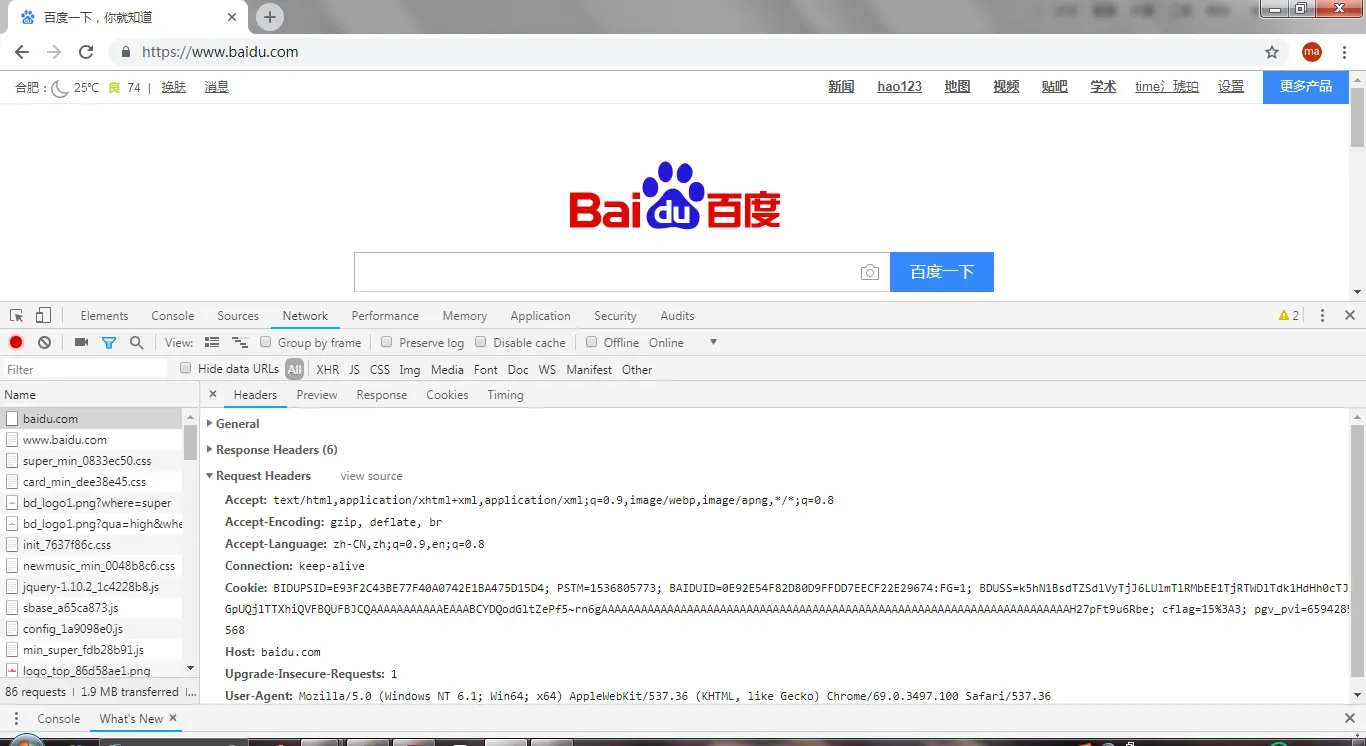This screenshot has width=1366, height=746.
Task: Show overview waterfall view icon
Action: point(240,342)
